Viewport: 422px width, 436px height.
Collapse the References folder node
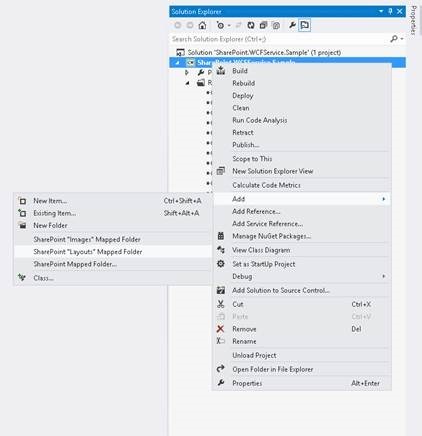pyautogui.click(x=187, y=83)
